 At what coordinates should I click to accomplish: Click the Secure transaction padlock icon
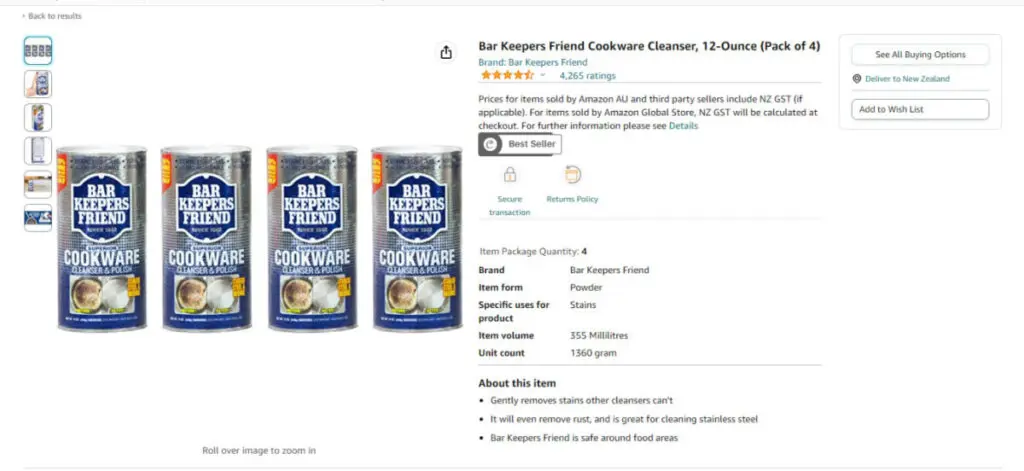(x=510, y=176)
